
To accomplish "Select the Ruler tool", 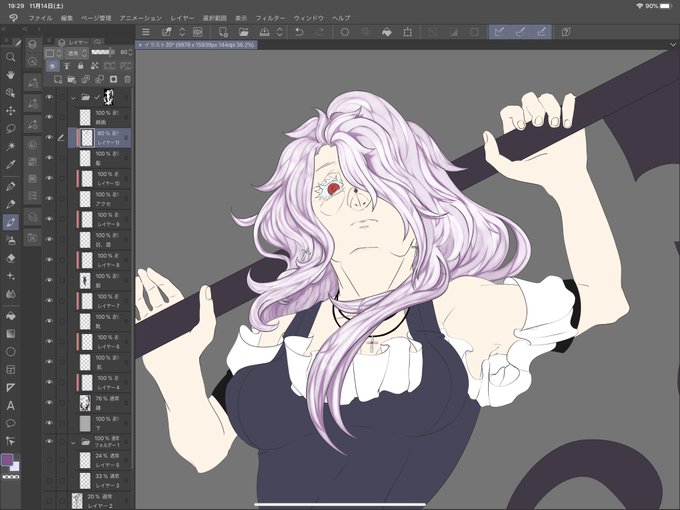I will point(10,387).
